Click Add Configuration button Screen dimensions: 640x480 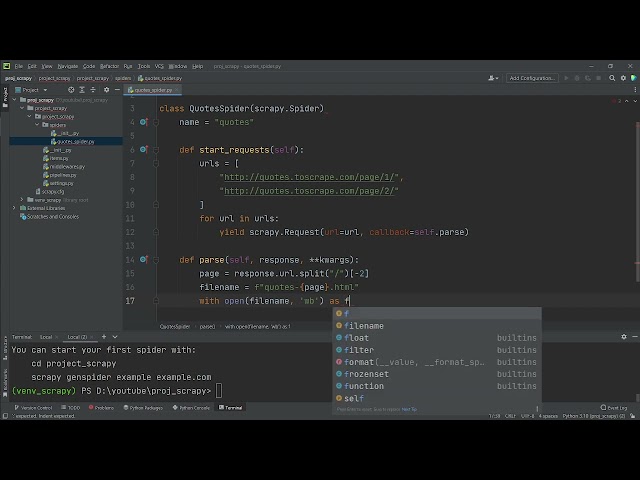coord(532,78)
